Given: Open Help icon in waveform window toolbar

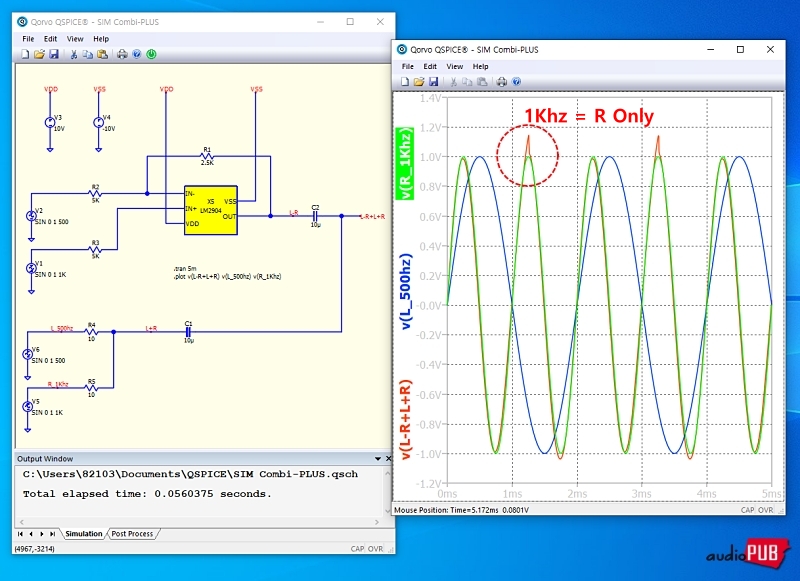Looking at the screenshot, I should [x=515, y=81].
